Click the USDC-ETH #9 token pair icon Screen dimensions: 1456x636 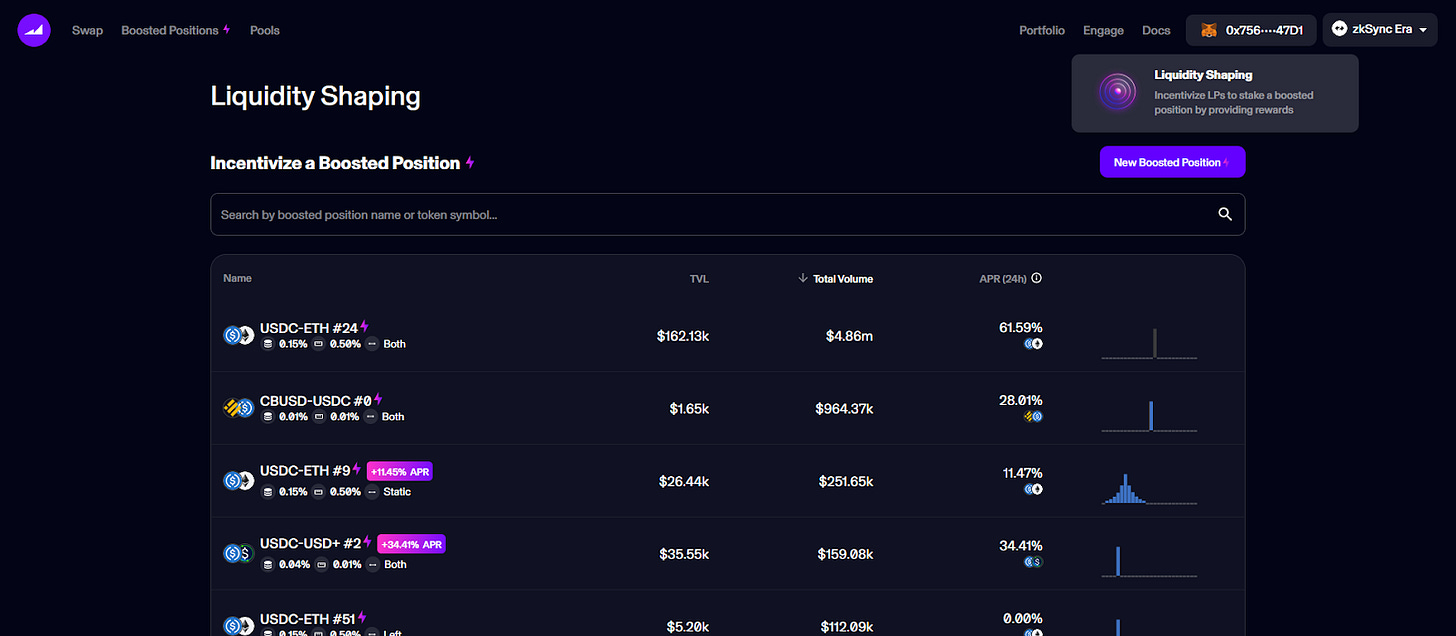[238, 481]
